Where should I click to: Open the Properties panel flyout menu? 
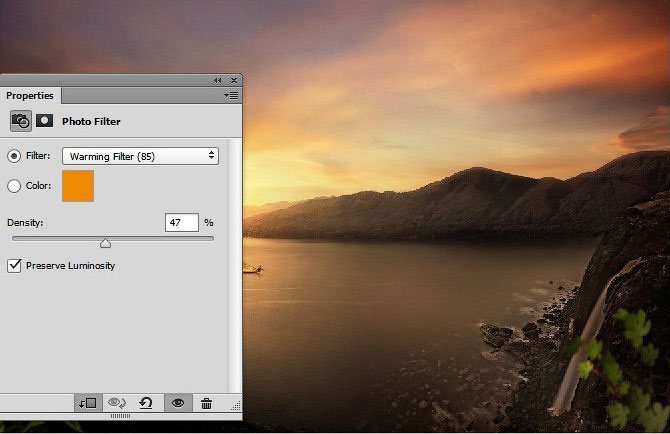tap(232, 96)
